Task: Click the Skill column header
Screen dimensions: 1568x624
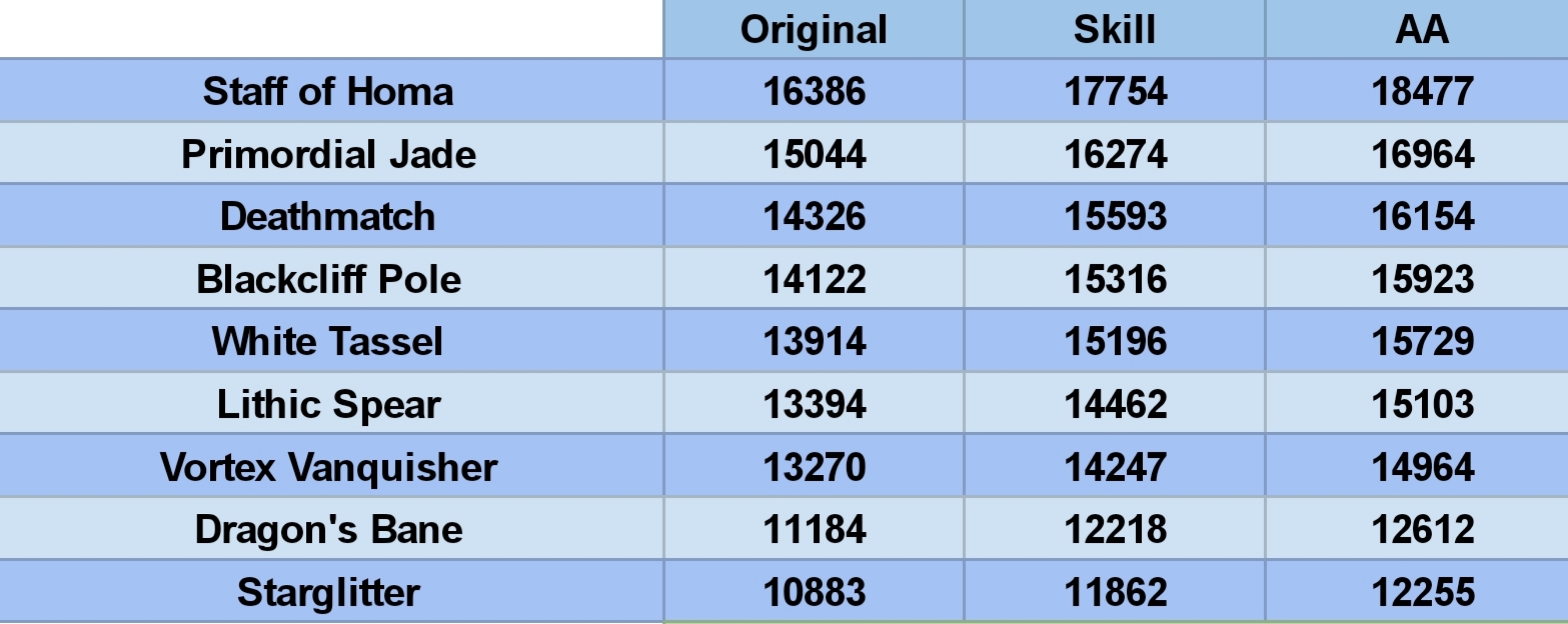Action: [x=1114, y=29]
